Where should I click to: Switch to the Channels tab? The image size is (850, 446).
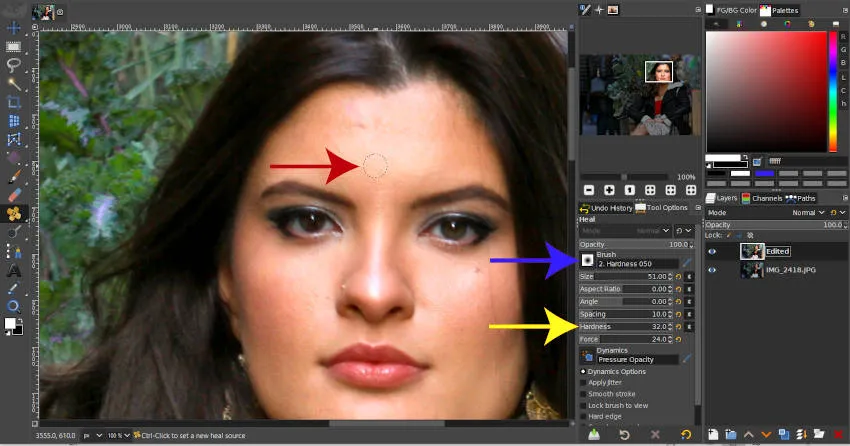[x=767, y=198]
